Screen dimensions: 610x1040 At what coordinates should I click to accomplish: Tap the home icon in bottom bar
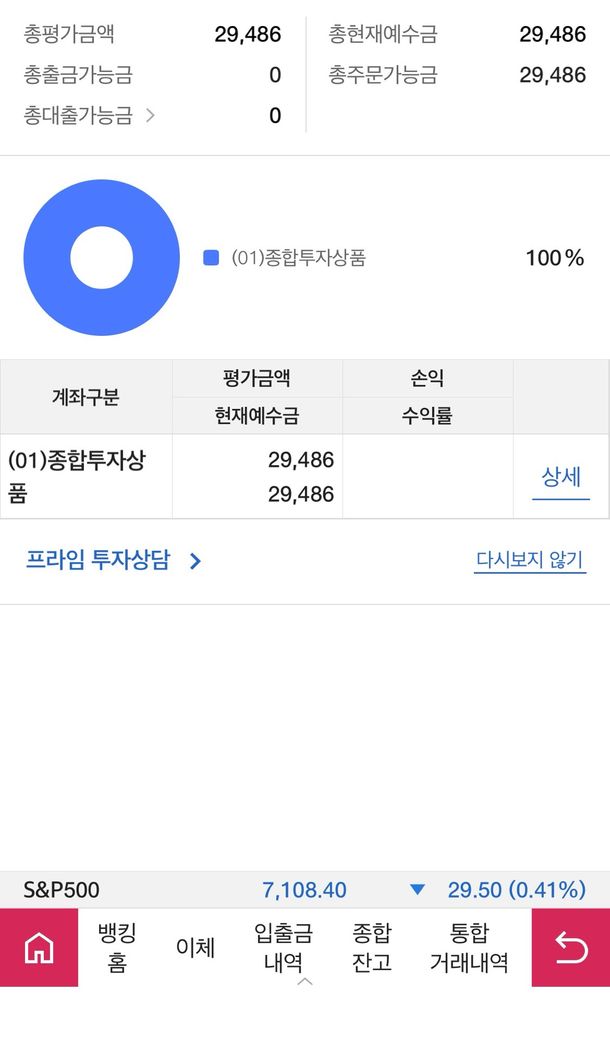coord(39,947)
